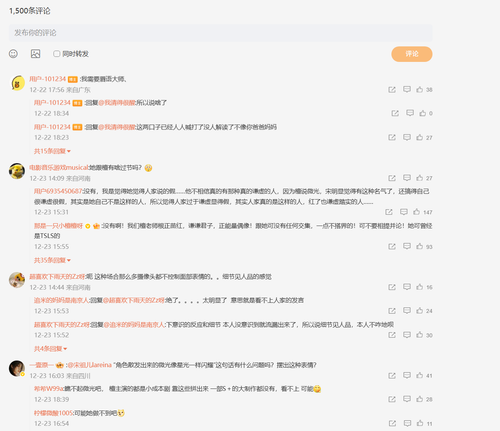Like the comment posted 12-23 16:03

coord(419,376)
